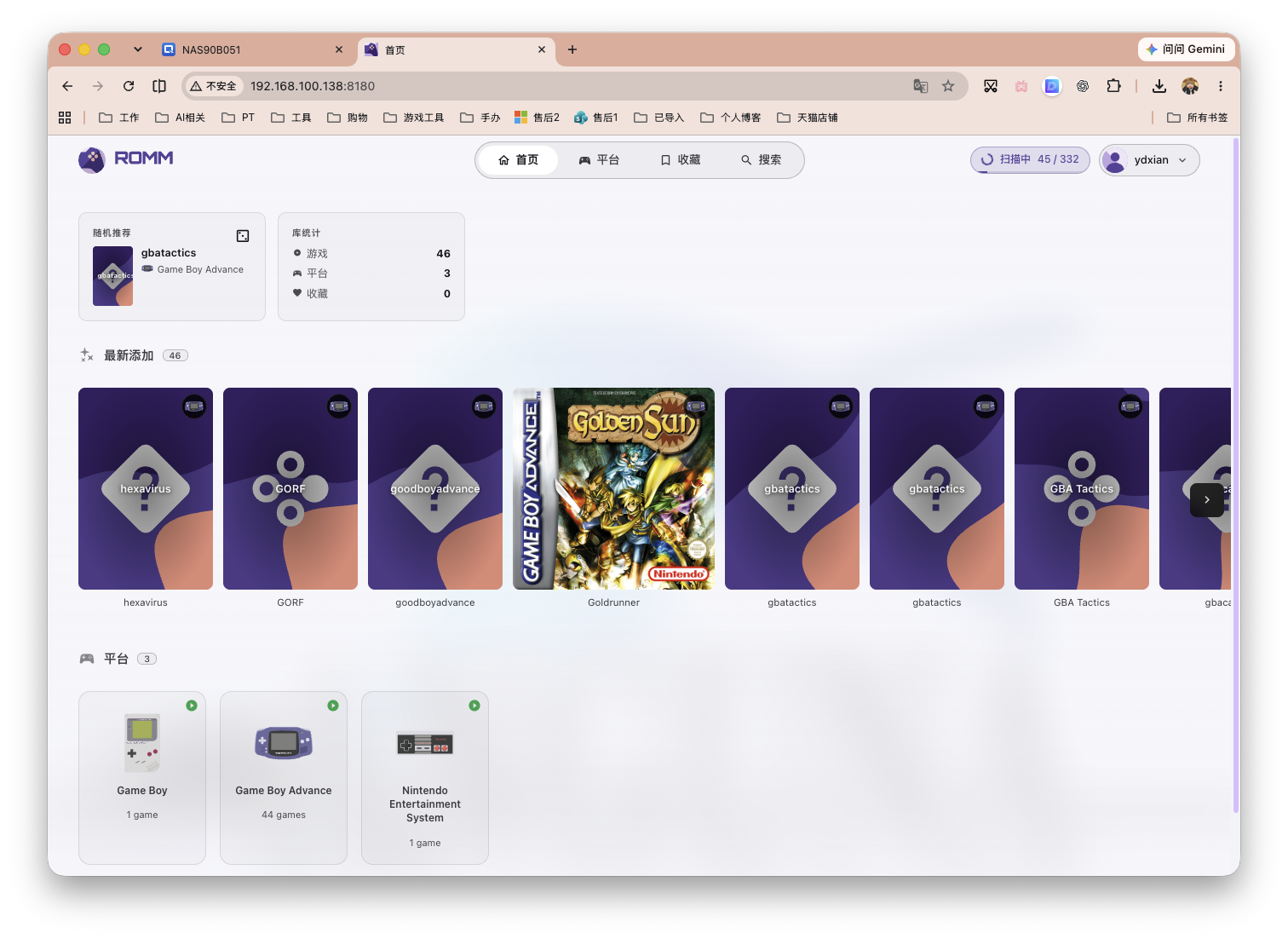This screenshot has height=939, width=1288.
Task: Open the 收藏 nav tab
Action: [680, 160]
